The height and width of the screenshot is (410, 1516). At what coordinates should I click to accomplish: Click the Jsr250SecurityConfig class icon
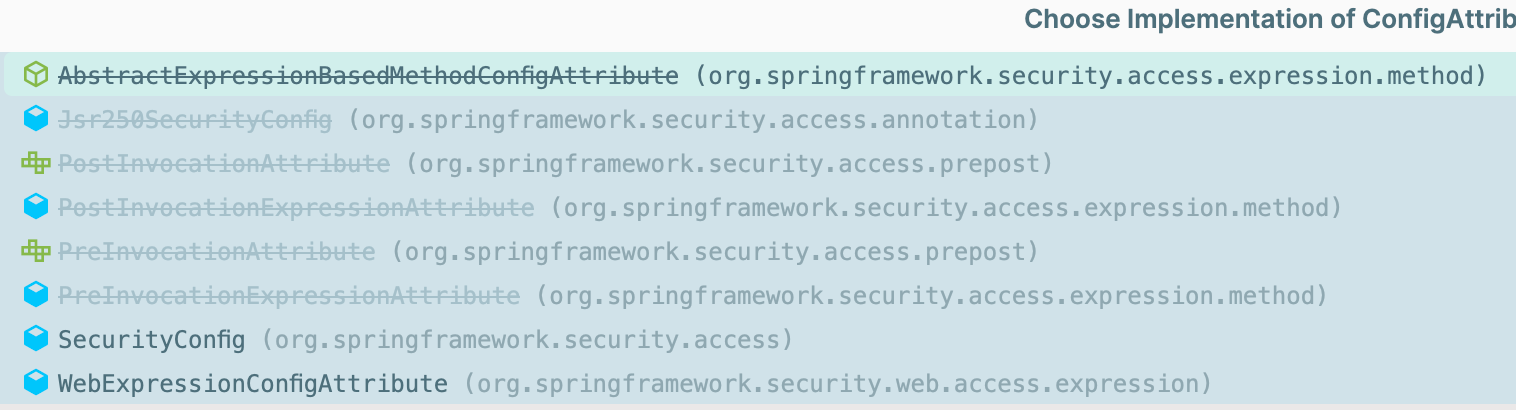click(x=36, y=120)
